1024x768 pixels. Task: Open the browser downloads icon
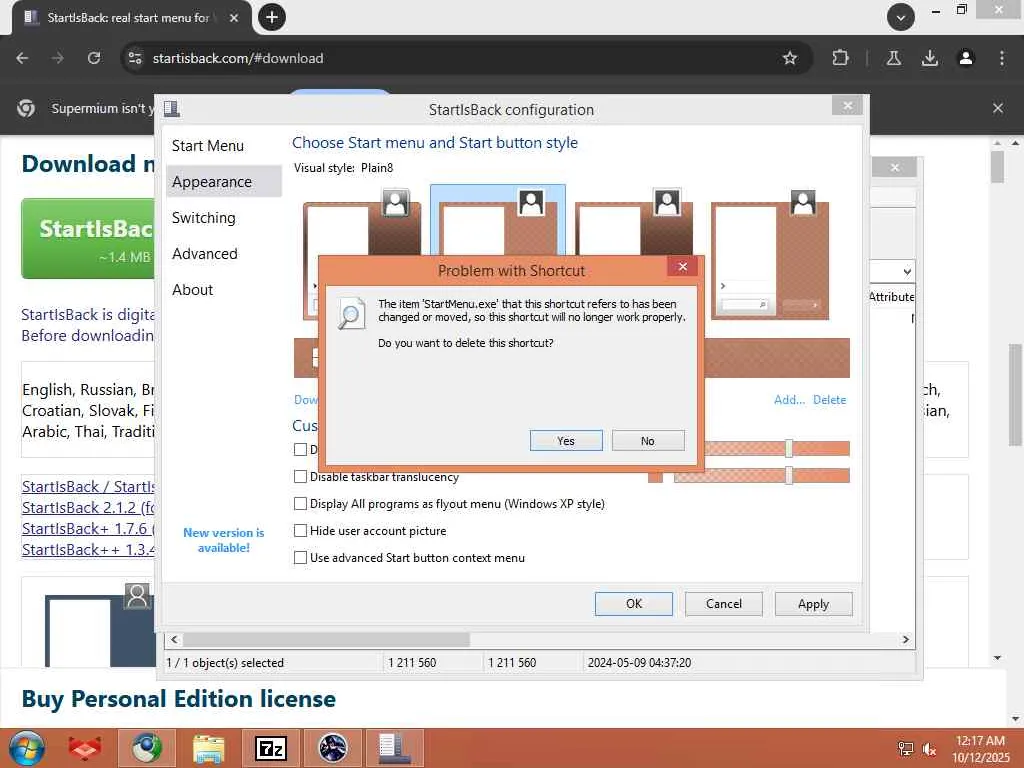click(x=930, y=58)
